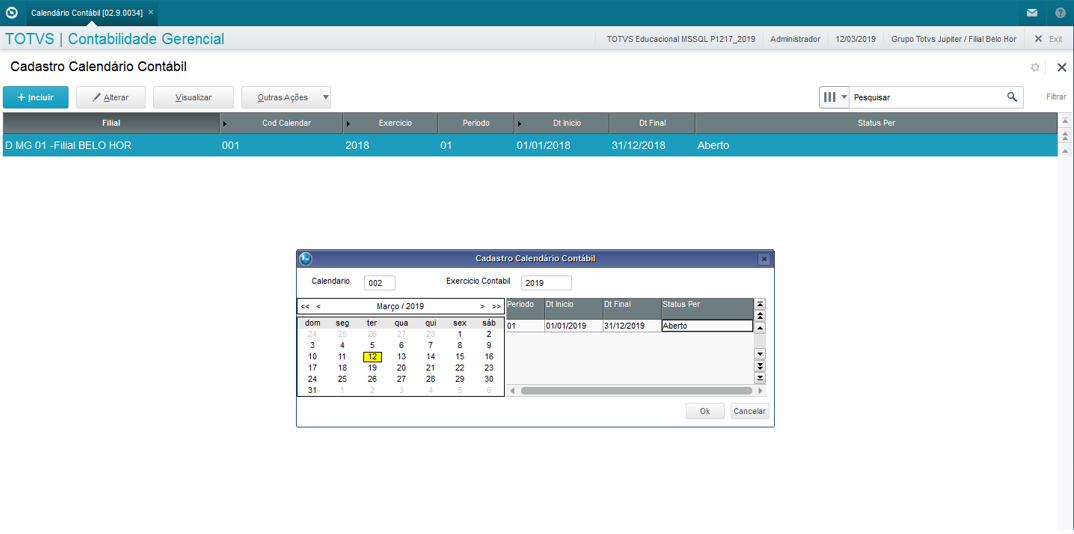Image resolution: width=1074 pixels, height=534 pixels.
Task: Click the dialog horizontal scrollbar thumb
Action: [636, 391]
